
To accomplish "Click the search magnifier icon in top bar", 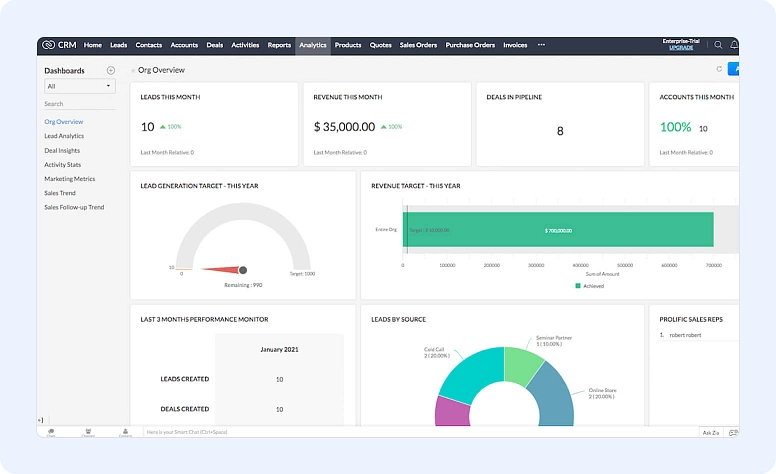I will 718,45.
